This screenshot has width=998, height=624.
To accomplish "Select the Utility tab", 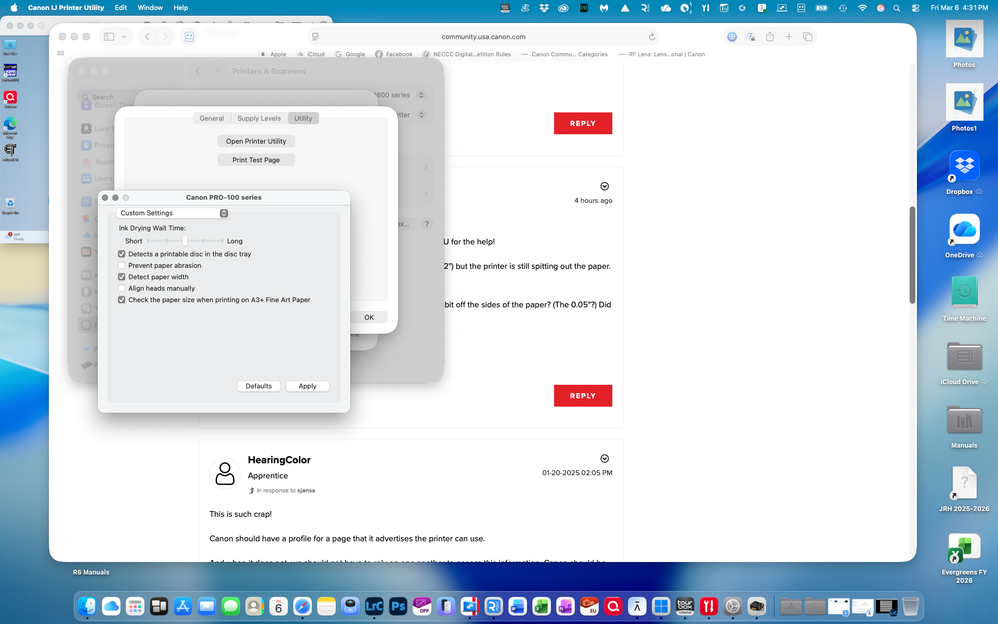I will 303,118.
